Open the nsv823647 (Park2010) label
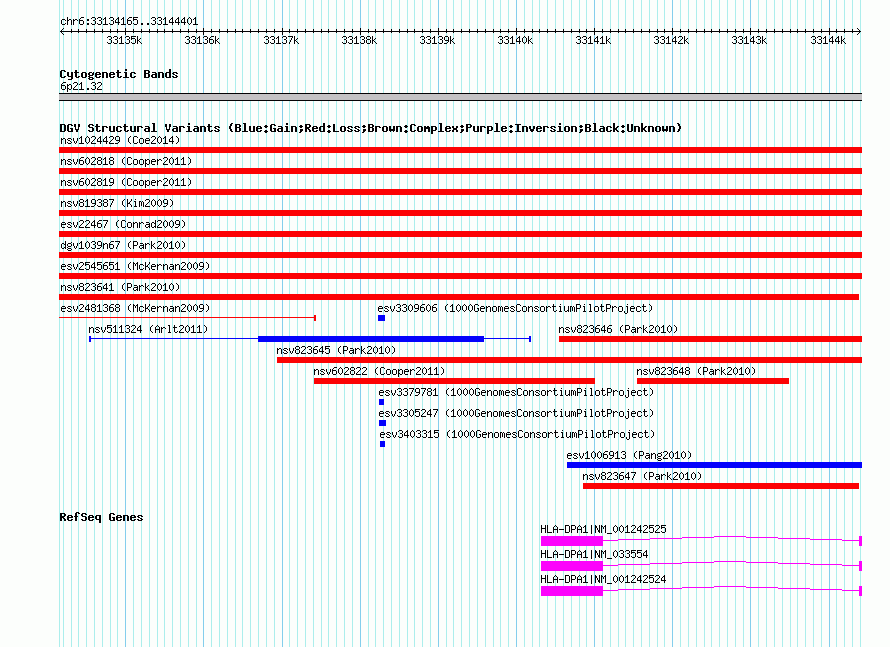 (643, 476)
